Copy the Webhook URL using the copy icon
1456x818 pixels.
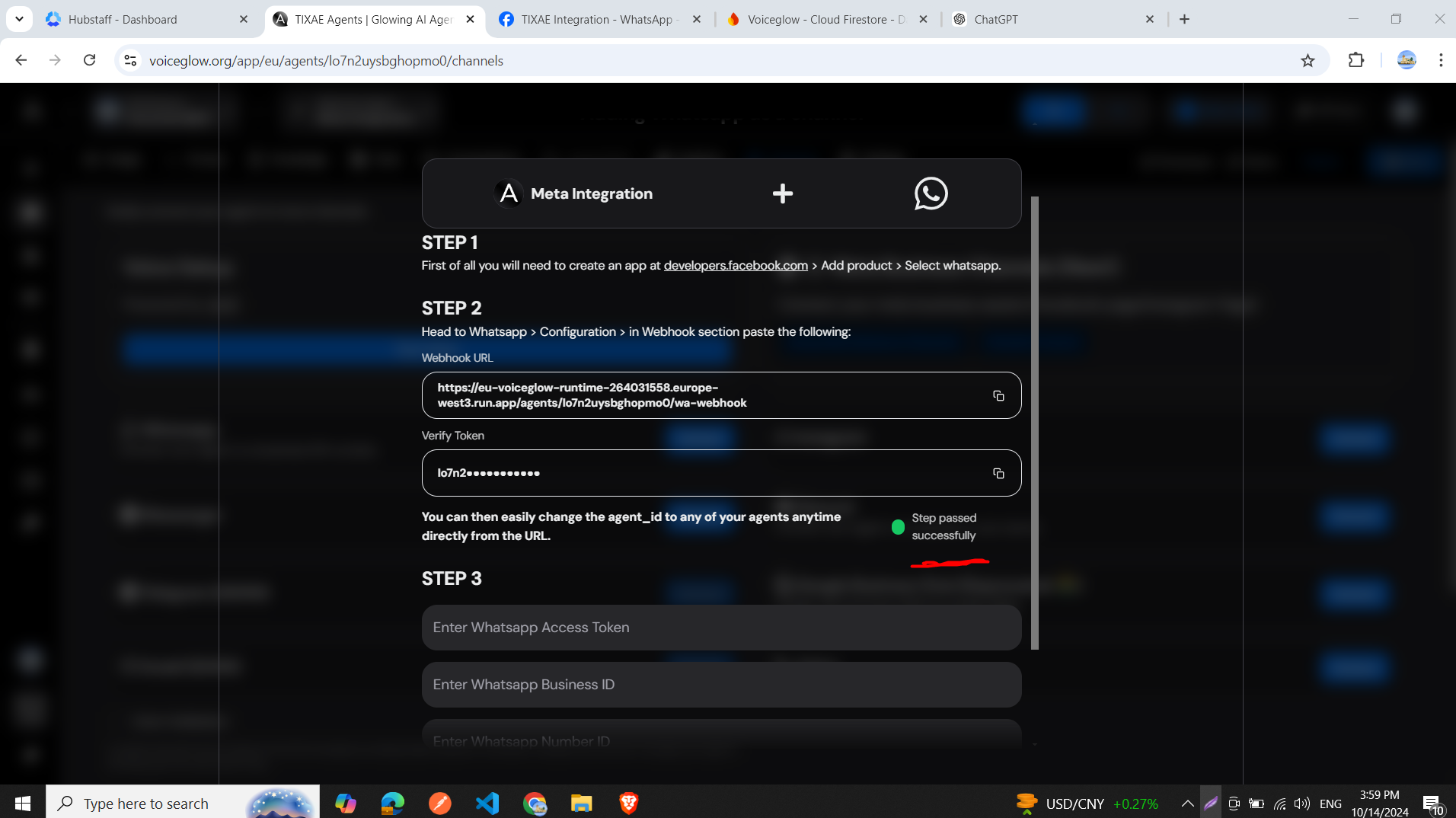[998, 395]
